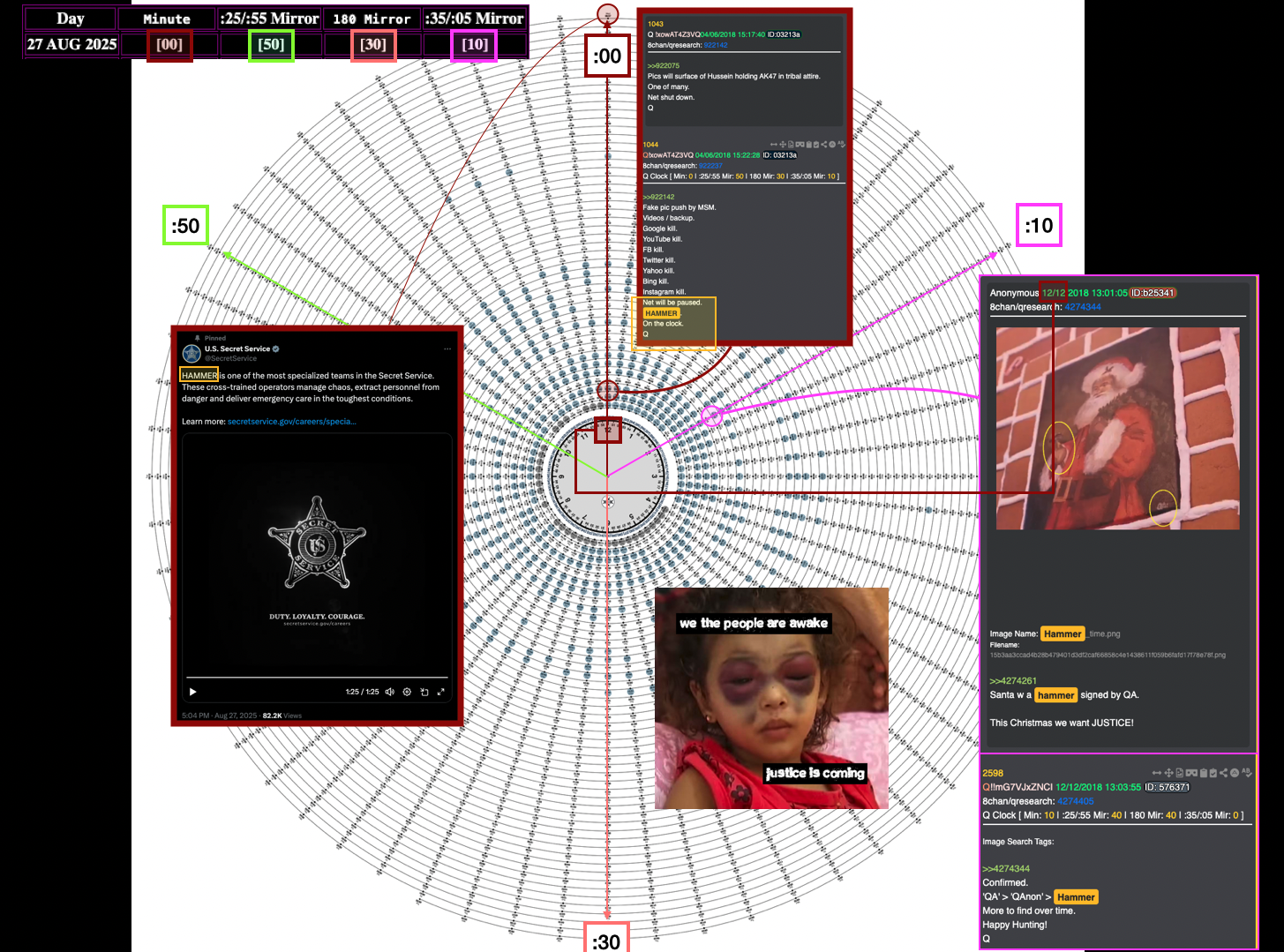This screenshot has width=1284, height=952.
Task: Click the @SecretService handle
Action: (x=231, y=358)
